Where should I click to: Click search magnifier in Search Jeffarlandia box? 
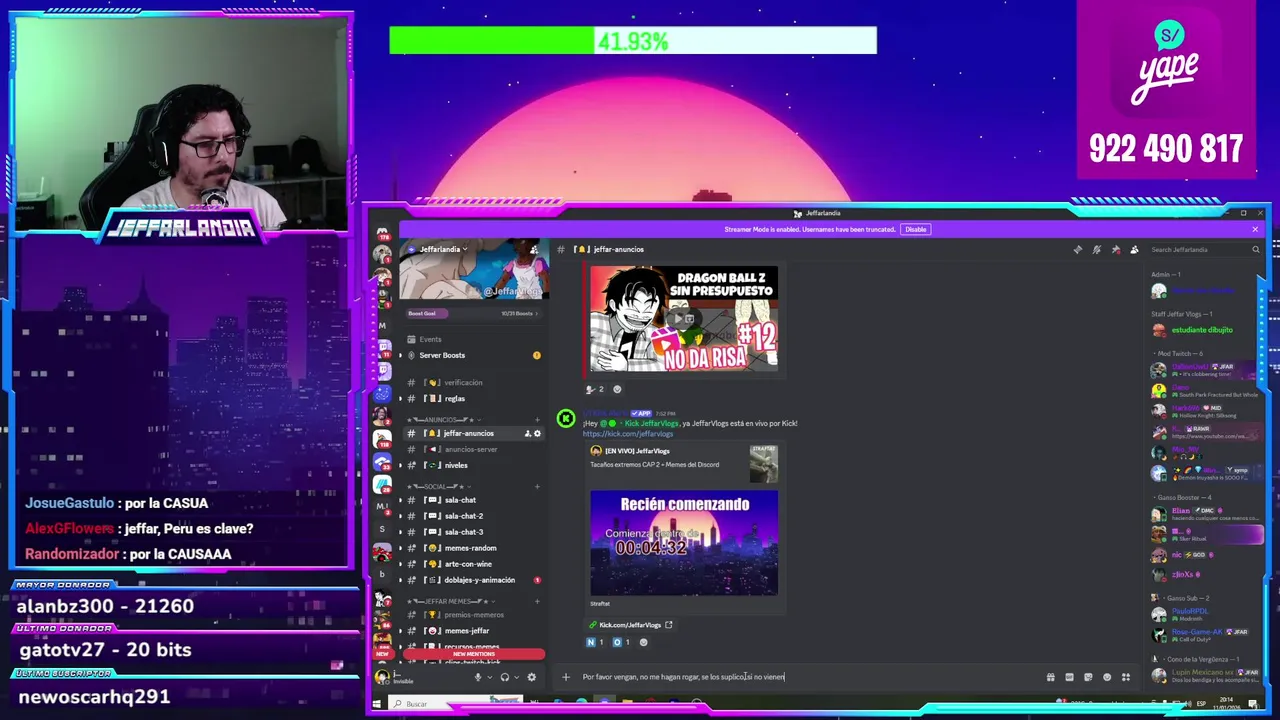pos(1256,249)
